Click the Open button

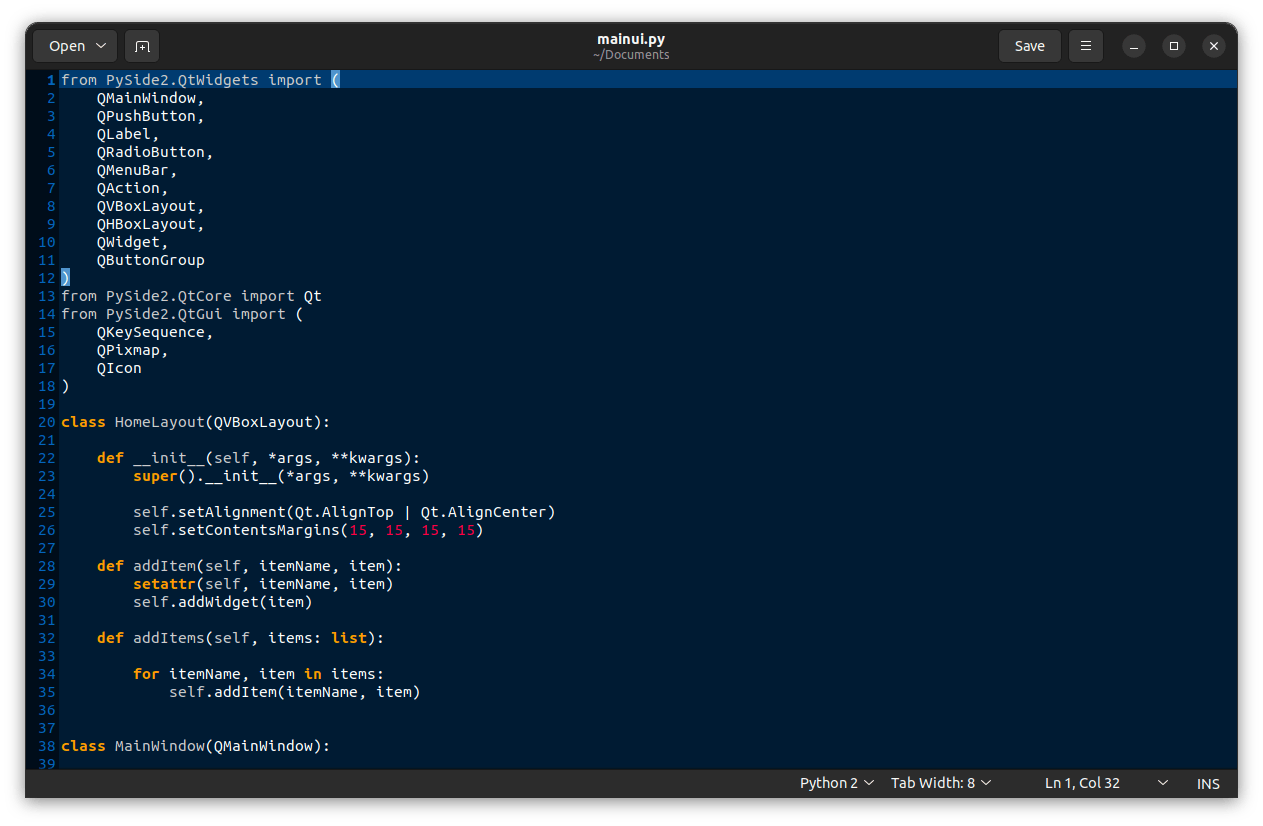tap(75, 46)
